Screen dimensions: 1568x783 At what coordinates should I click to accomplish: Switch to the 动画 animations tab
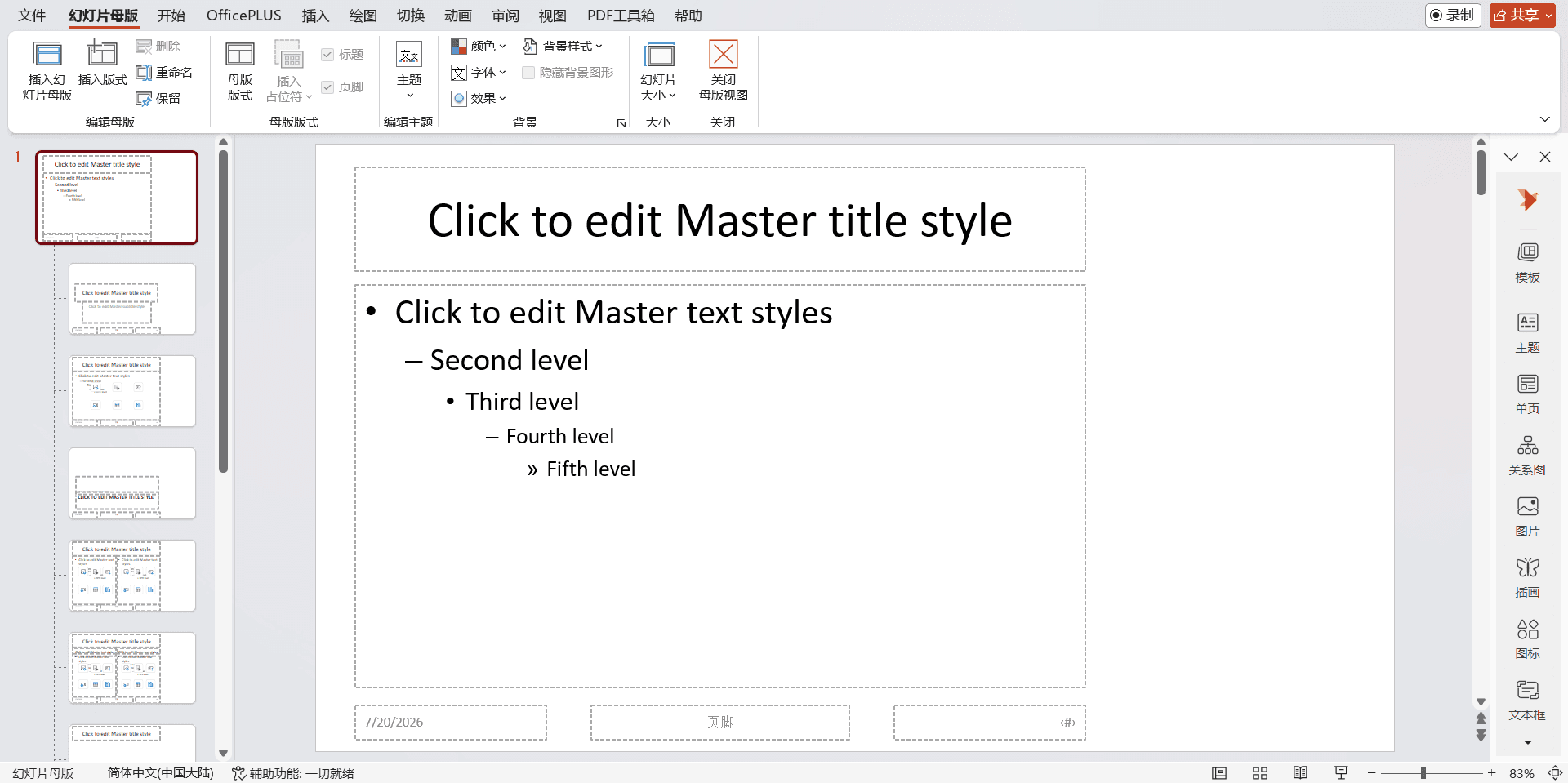tap(458, 16)
